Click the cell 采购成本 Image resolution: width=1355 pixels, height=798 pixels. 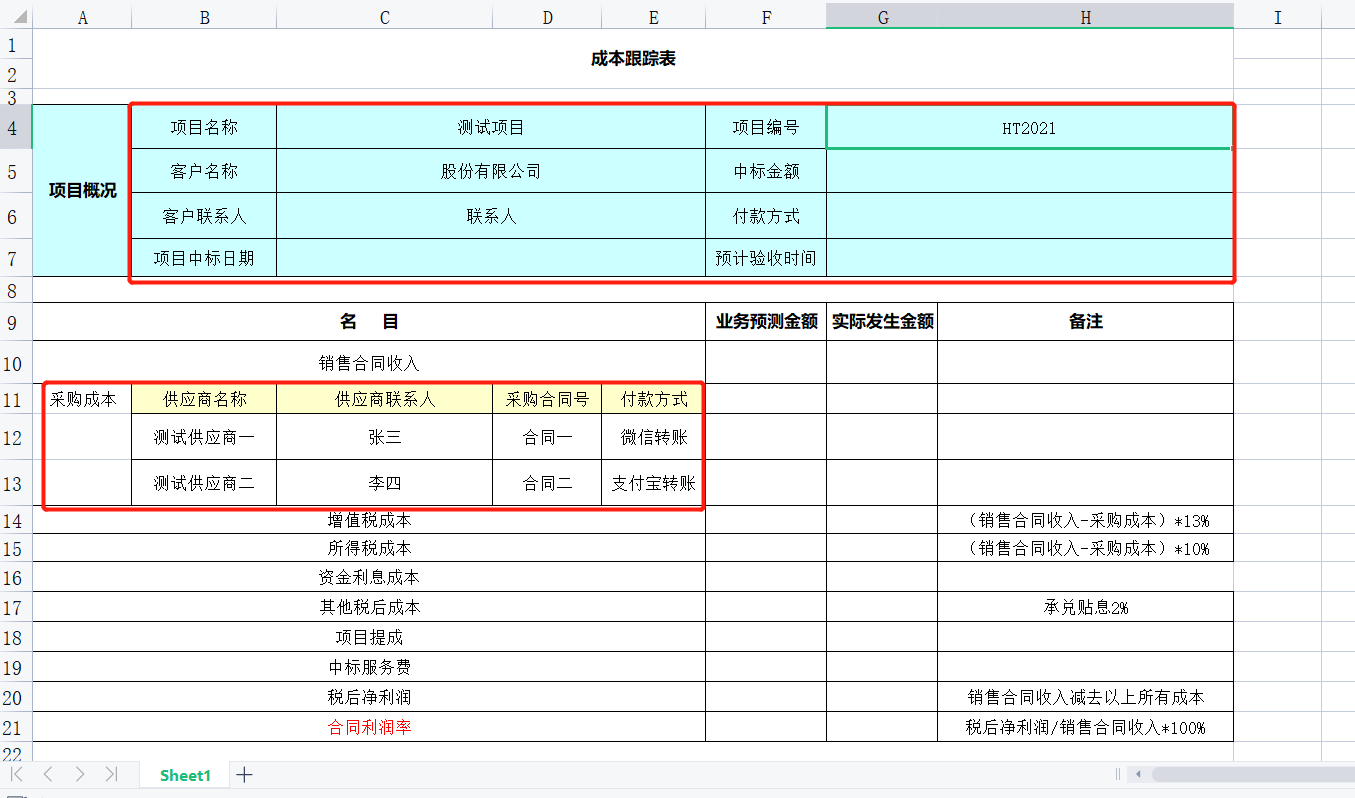click(82, 399)
